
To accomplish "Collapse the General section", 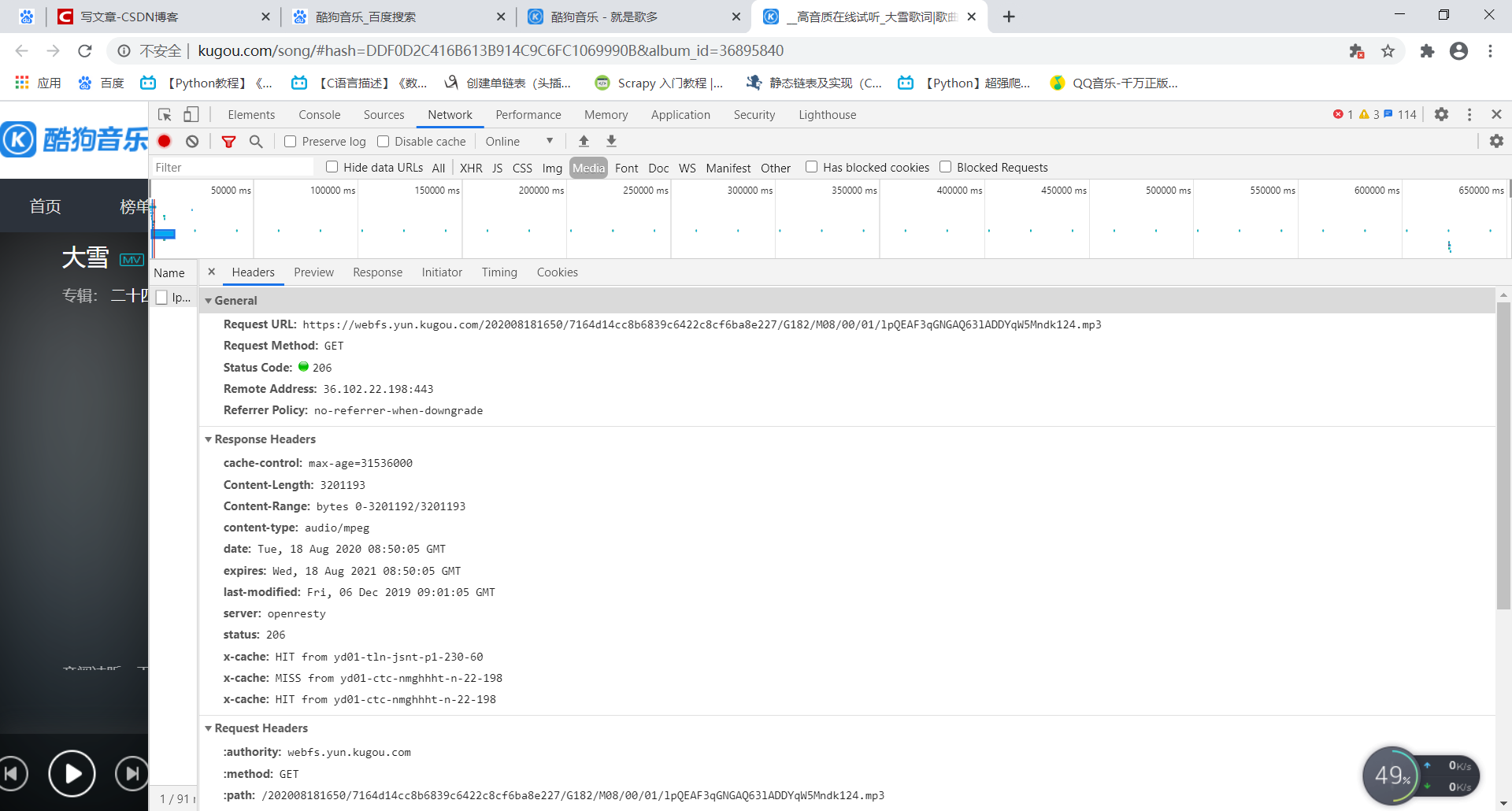I will click(209, 301).
